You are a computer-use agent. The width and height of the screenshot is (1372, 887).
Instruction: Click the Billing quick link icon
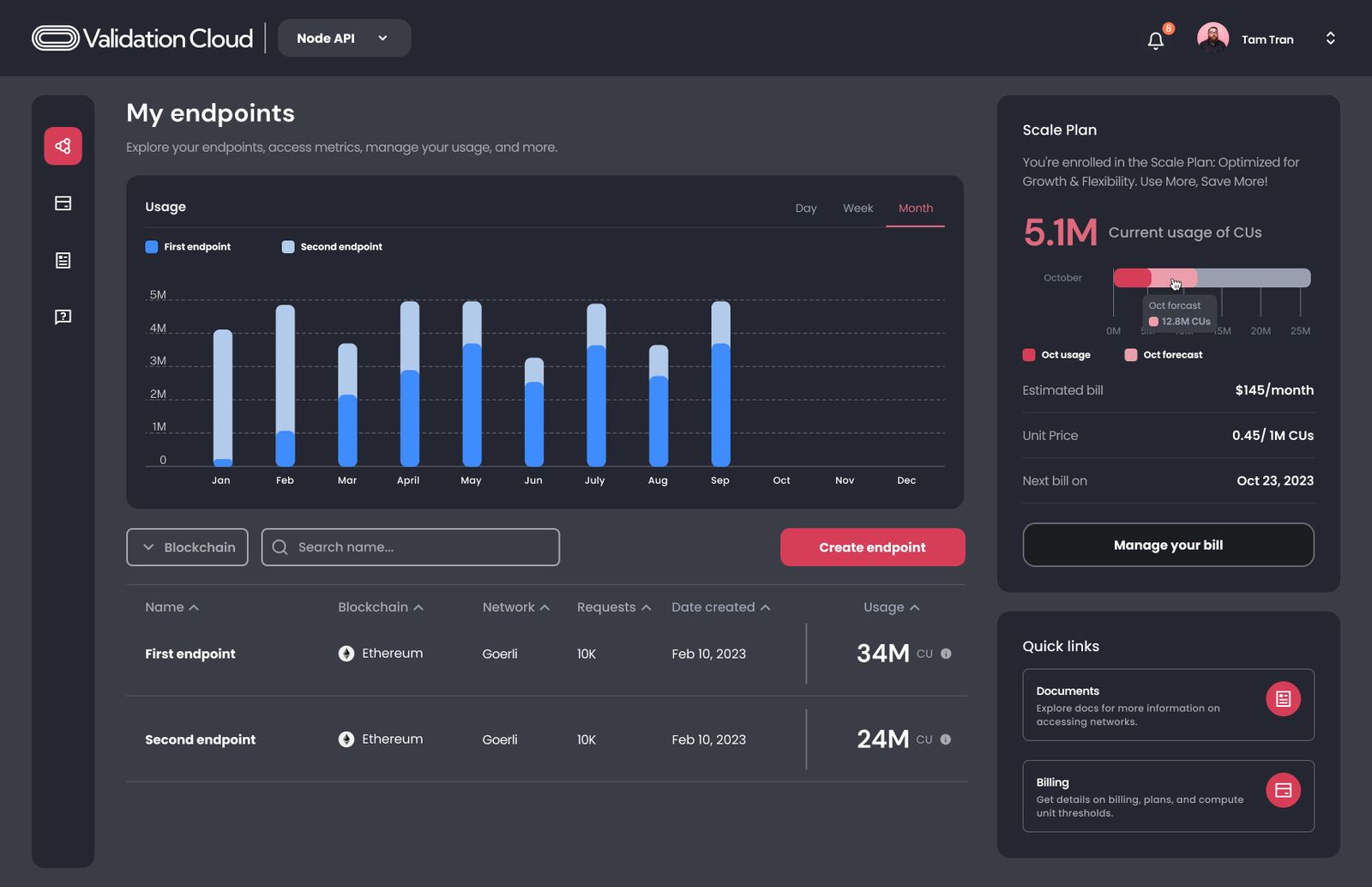pyautogui.click(x=1283, y=790)
